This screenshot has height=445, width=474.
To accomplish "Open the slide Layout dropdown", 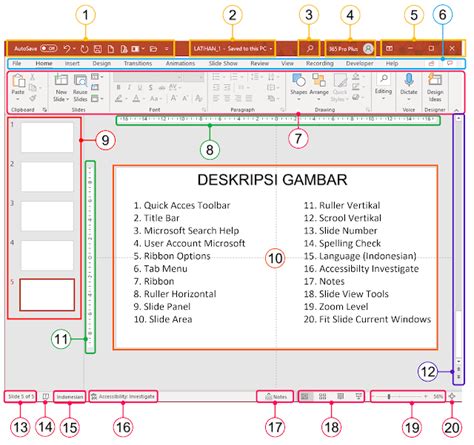I will pos(97,77).
